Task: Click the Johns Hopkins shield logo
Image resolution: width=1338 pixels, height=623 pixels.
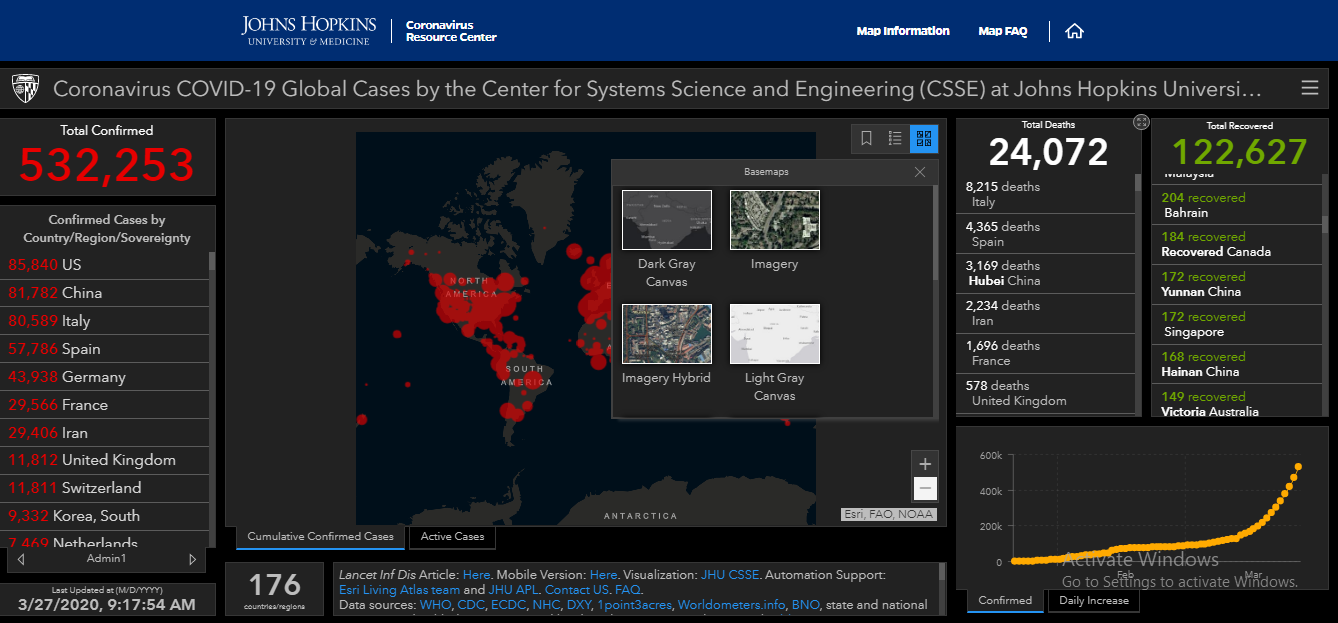Action: pos(25,88)
